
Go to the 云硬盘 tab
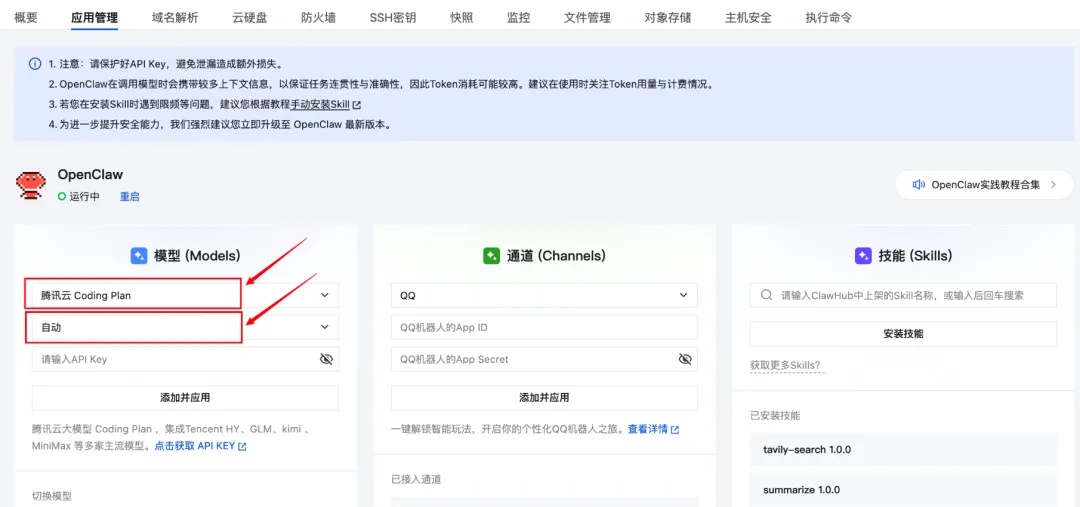(x=250, y=18)
